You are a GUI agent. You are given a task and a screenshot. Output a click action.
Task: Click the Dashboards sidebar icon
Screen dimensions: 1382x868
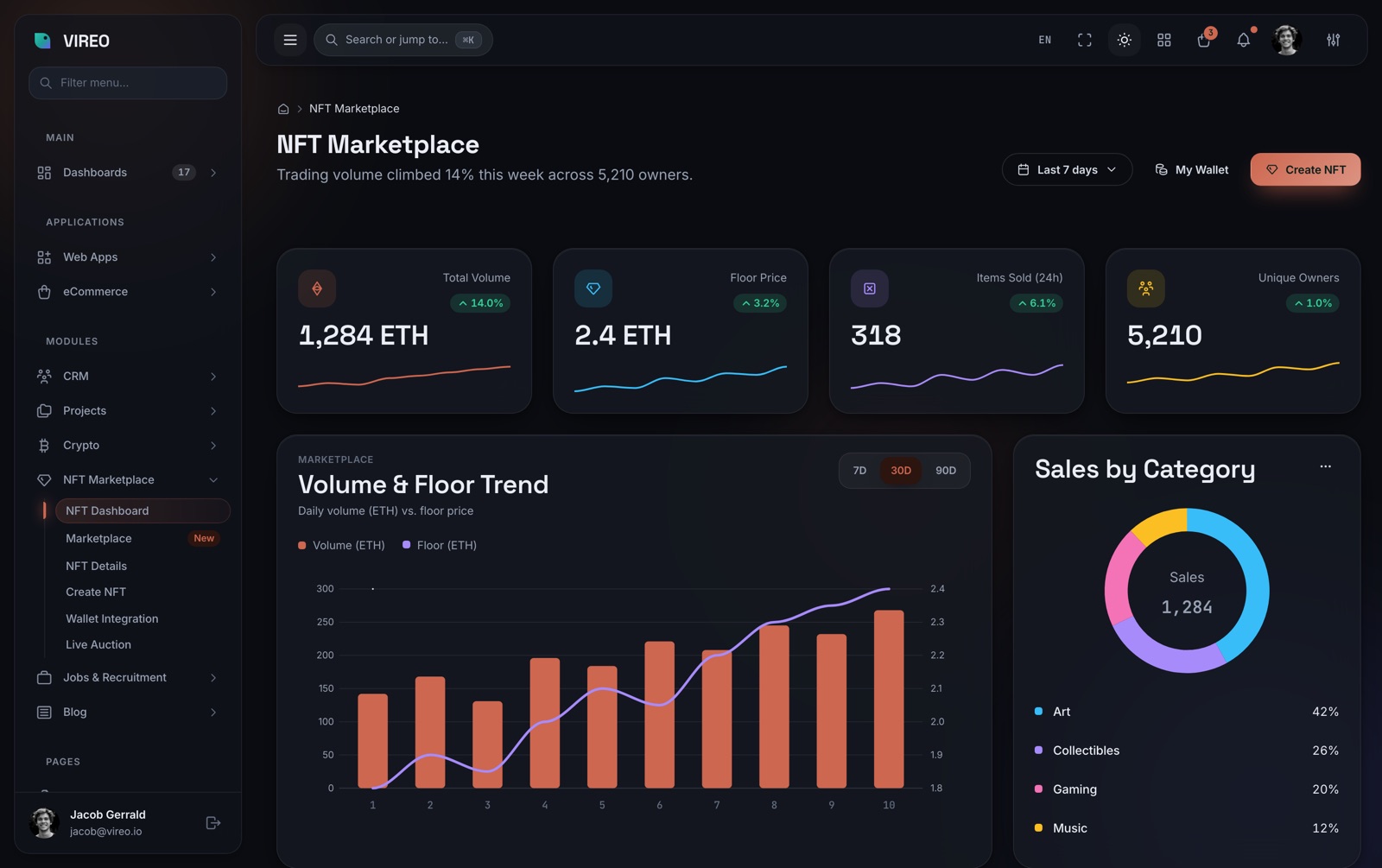pos(44,173)
